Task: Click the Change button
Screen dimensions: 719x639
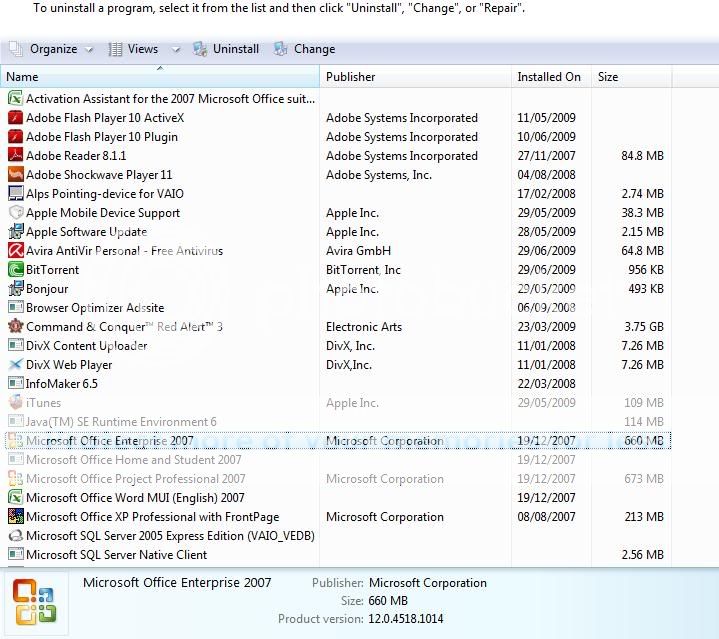Action: click(x=304, y=49)
